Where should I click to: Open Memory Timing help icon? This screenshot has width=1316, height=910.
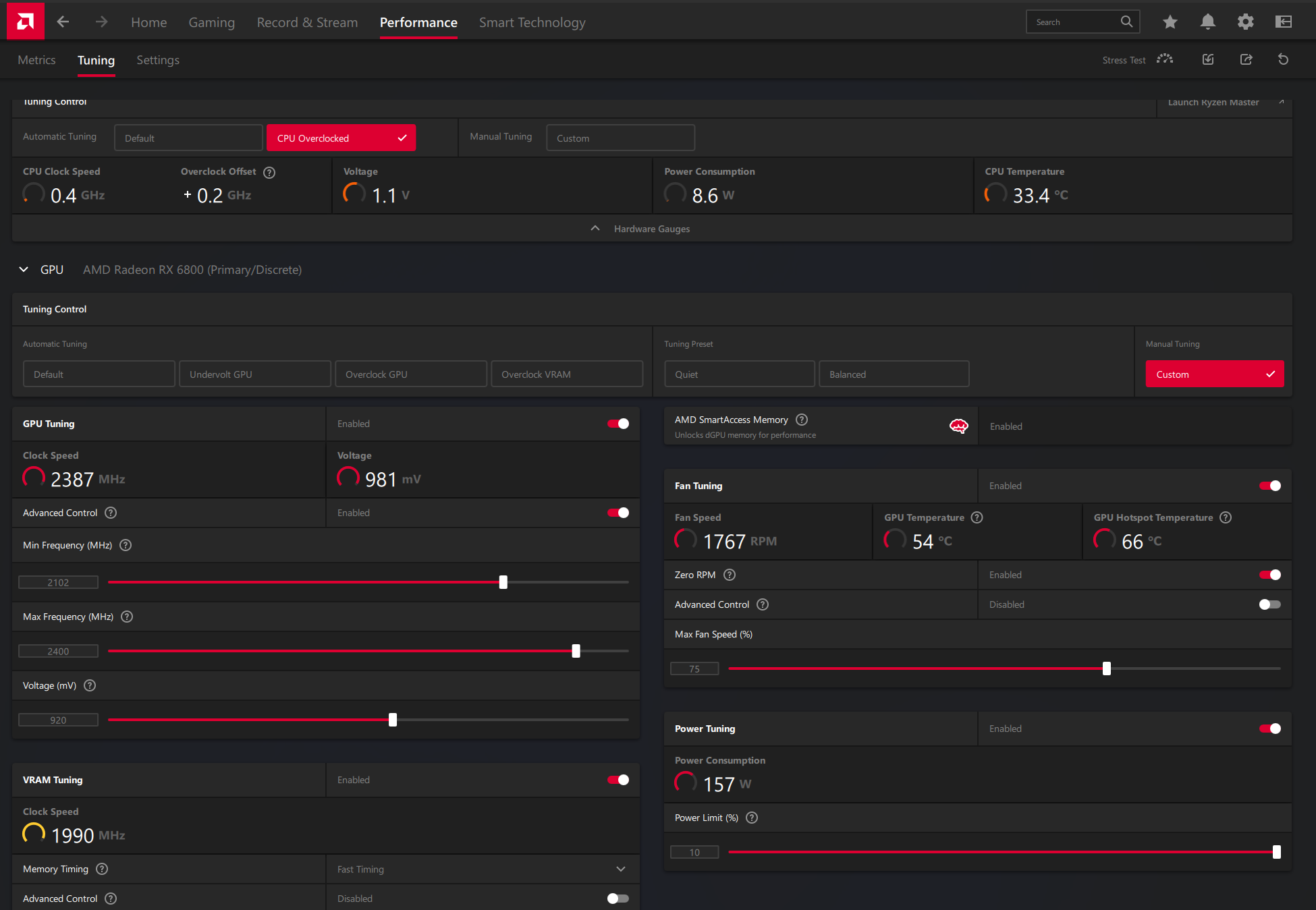[x=102, y=869]
